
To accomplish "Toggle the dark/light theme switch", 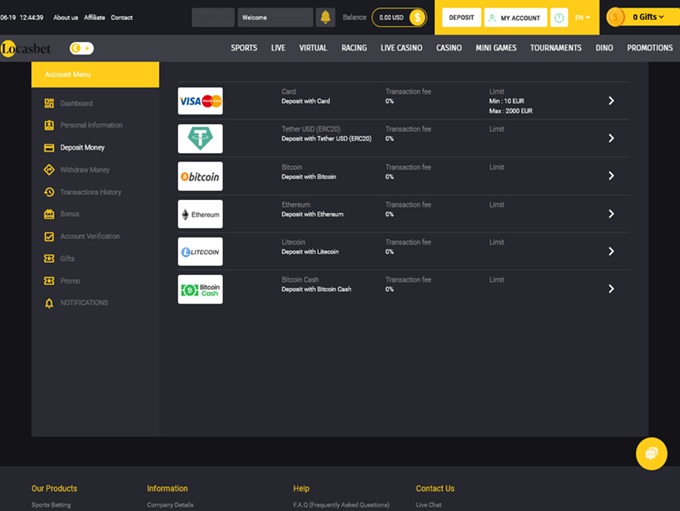I will [81, 48].
